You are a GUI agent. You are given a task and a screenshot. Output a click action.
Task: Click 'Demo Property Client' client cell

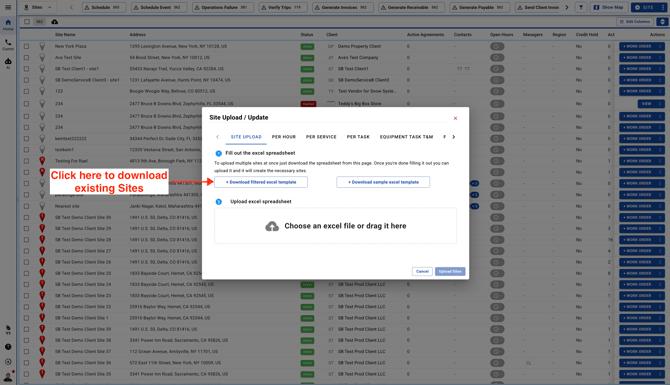(x=359, y=46)
